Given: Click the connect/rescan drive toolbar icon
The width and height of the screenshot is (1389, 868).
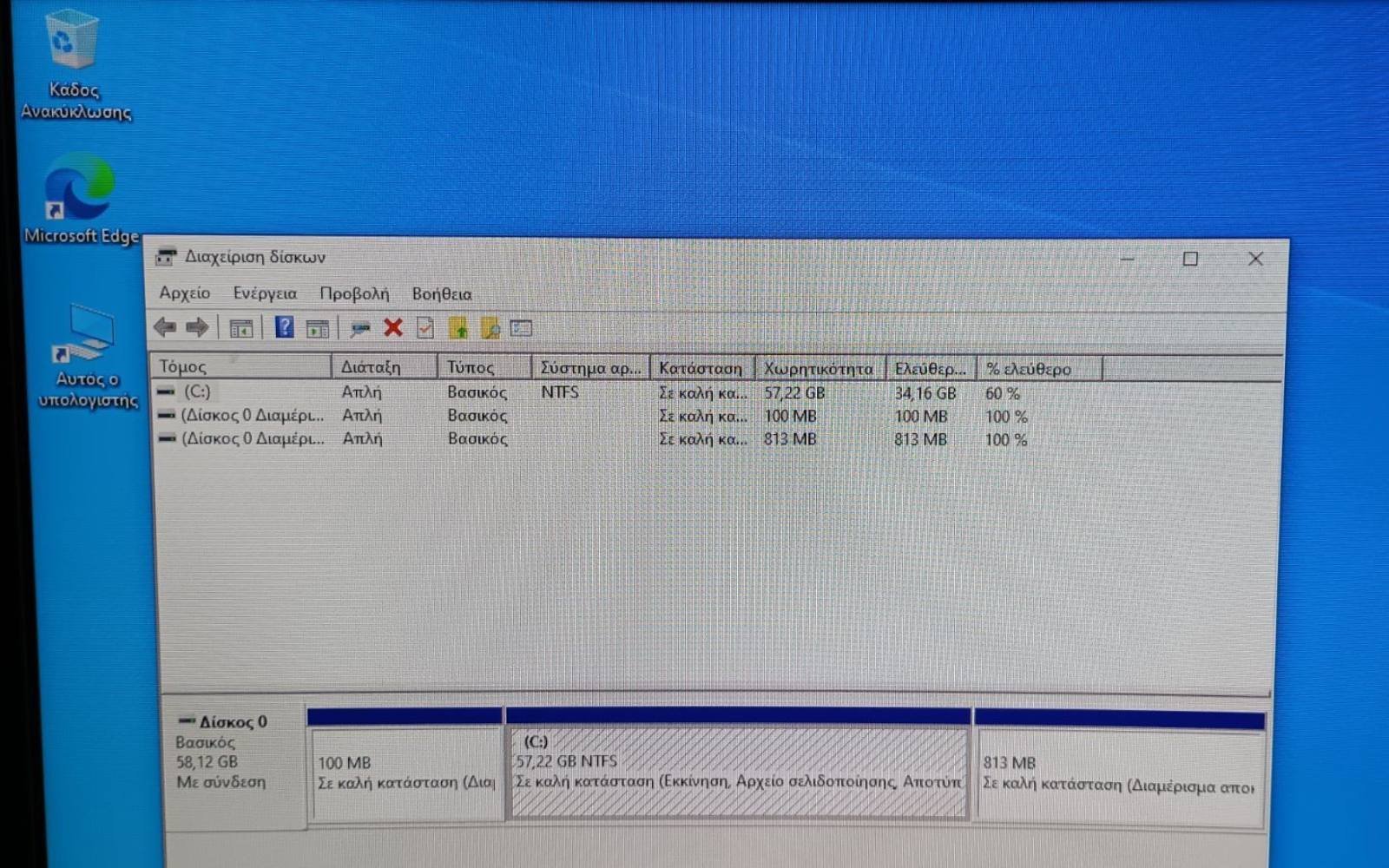Looking at the screenshot, I should click(x=359, y=328).
